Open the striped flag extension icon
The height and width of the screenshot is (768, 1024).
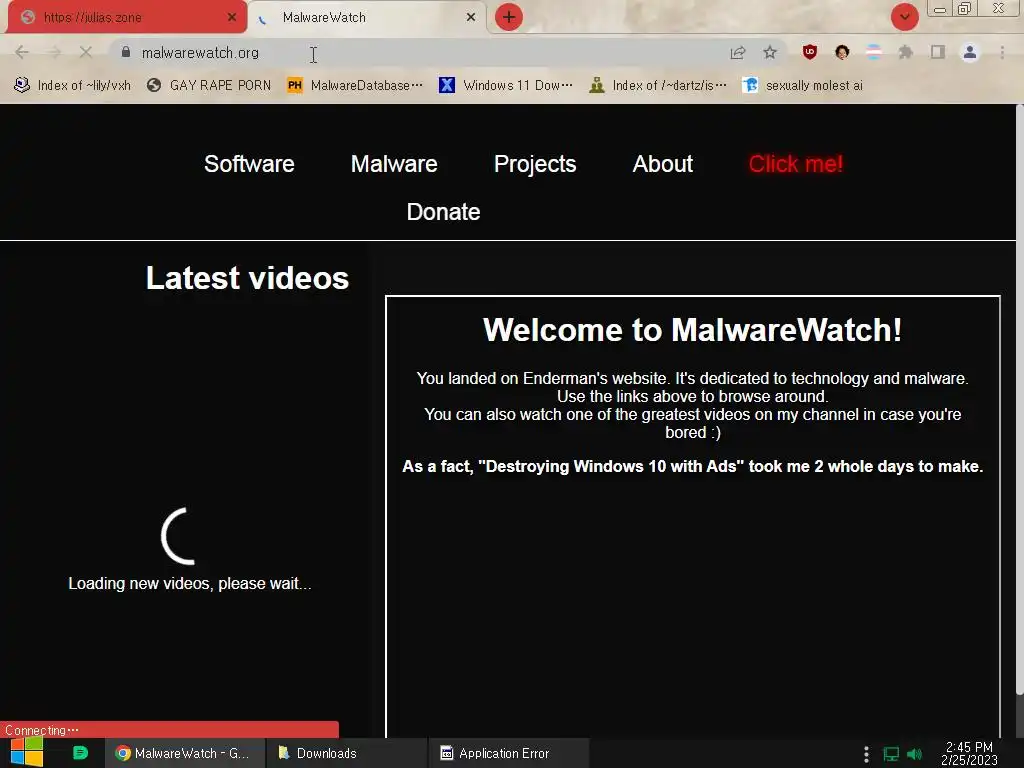click(874, 52)
